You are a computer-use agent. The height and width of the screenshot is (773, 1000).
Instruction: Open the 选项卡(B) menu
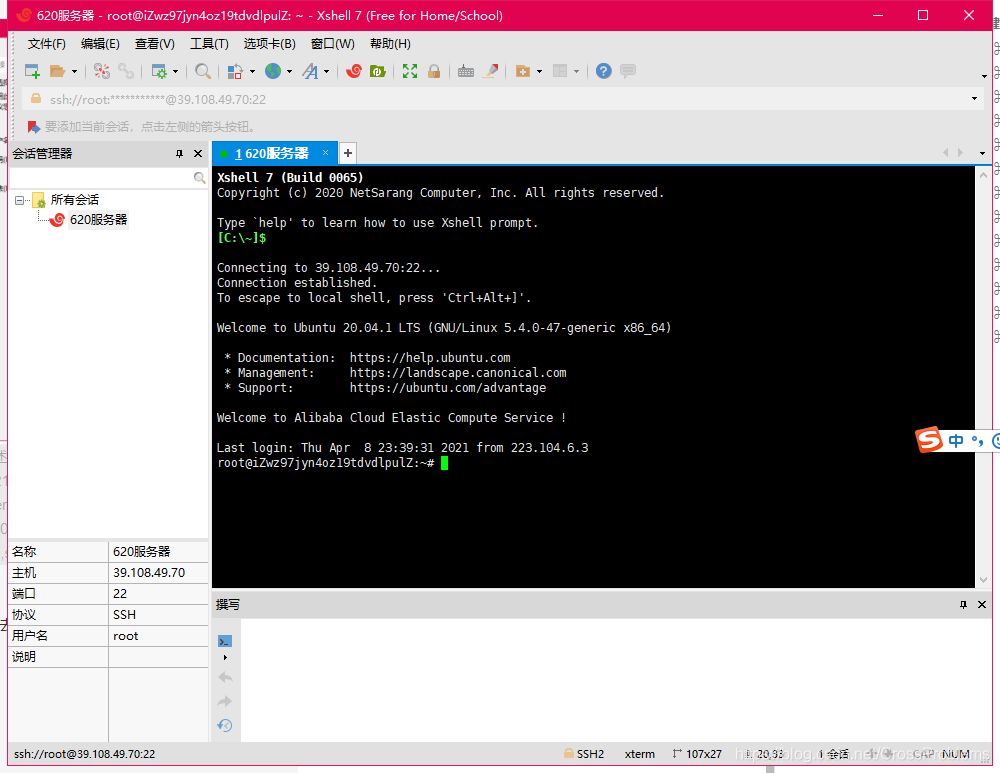(269, 43)
